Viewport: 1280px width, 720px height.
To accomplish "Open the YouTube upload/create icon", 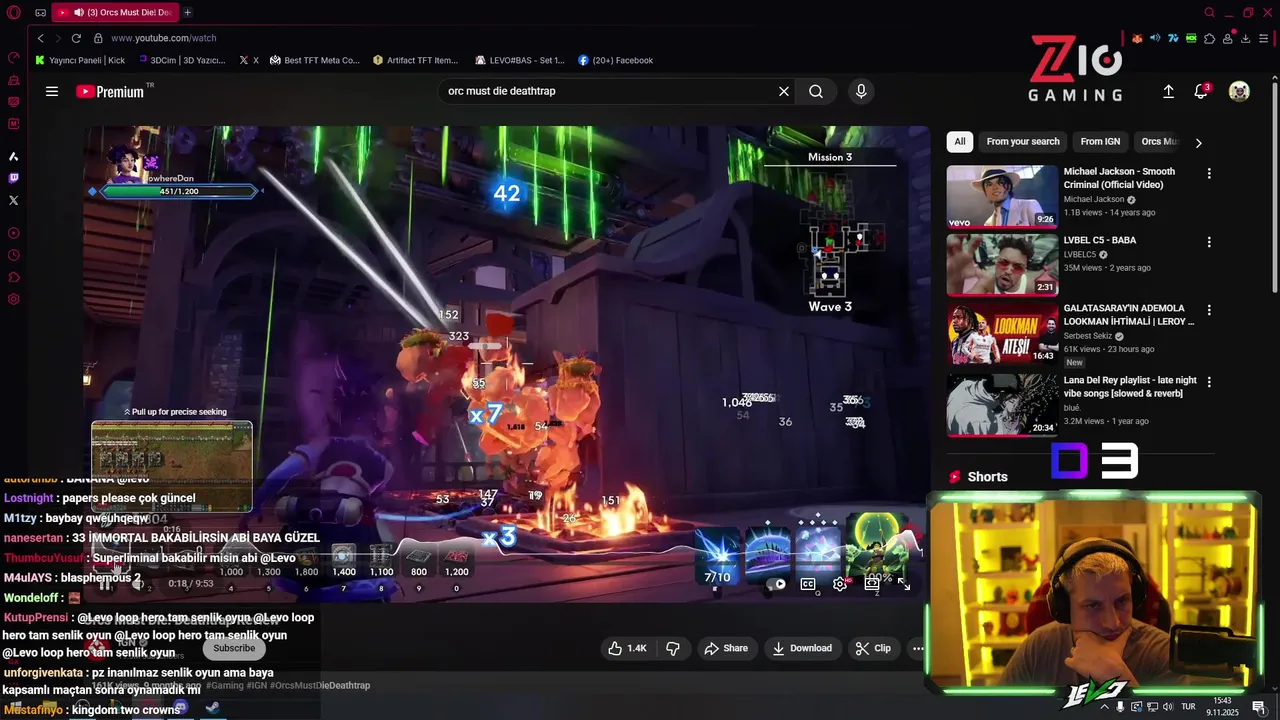I will click(1168, 91).
